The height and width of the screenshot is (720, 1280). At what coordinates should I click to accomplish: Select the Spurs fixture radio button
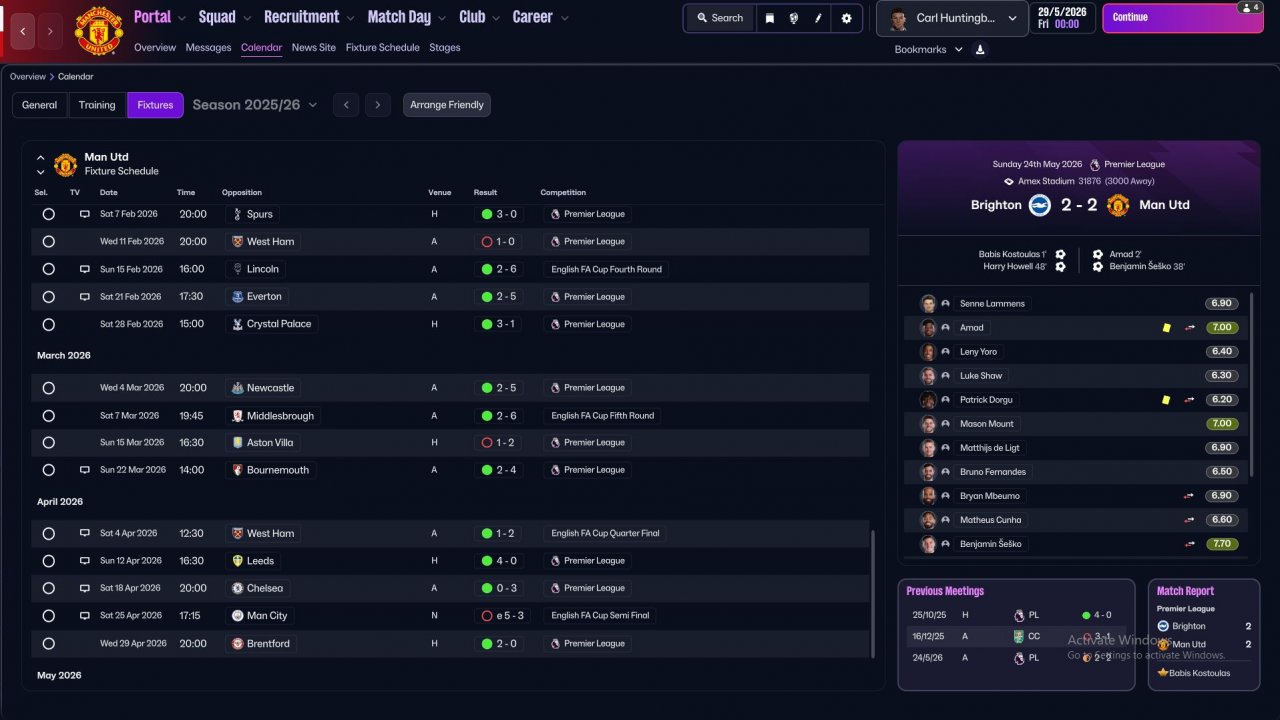point(48,214)
